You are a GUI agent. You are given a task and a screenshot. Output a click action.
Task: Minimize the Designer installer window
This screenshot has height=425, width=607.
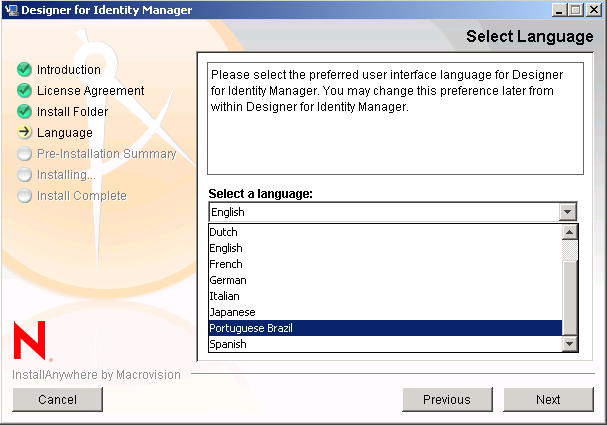click(x=559, y=10)
